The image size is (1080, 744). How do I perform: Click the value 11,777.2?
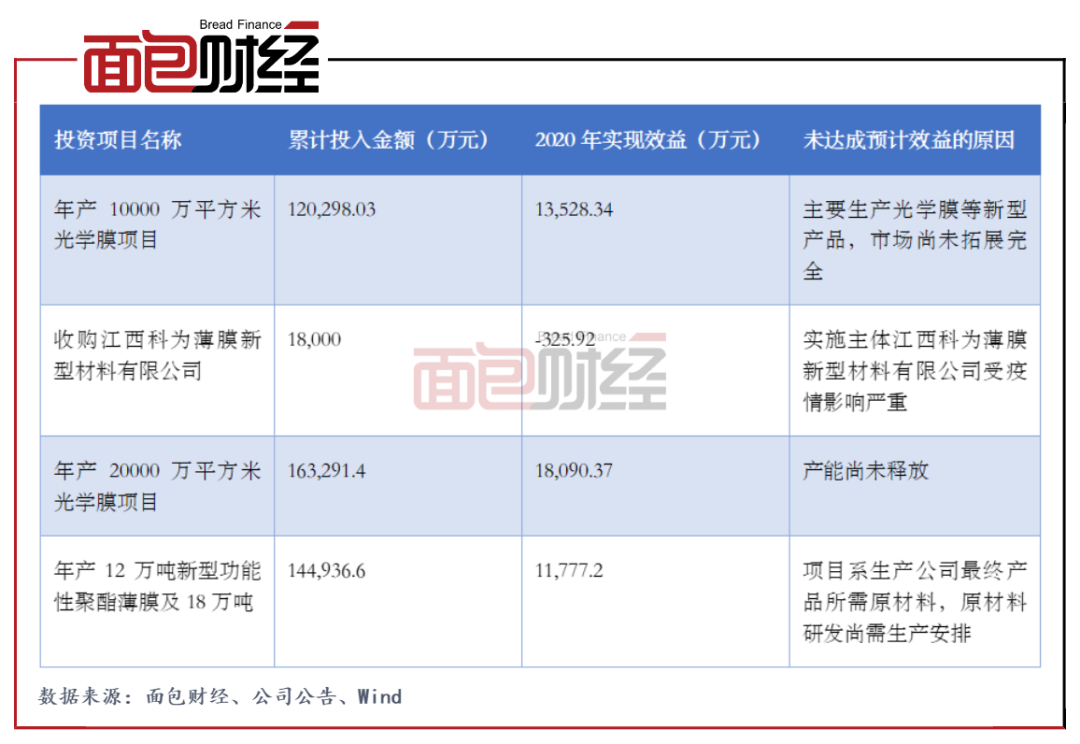tap(569, 571)
